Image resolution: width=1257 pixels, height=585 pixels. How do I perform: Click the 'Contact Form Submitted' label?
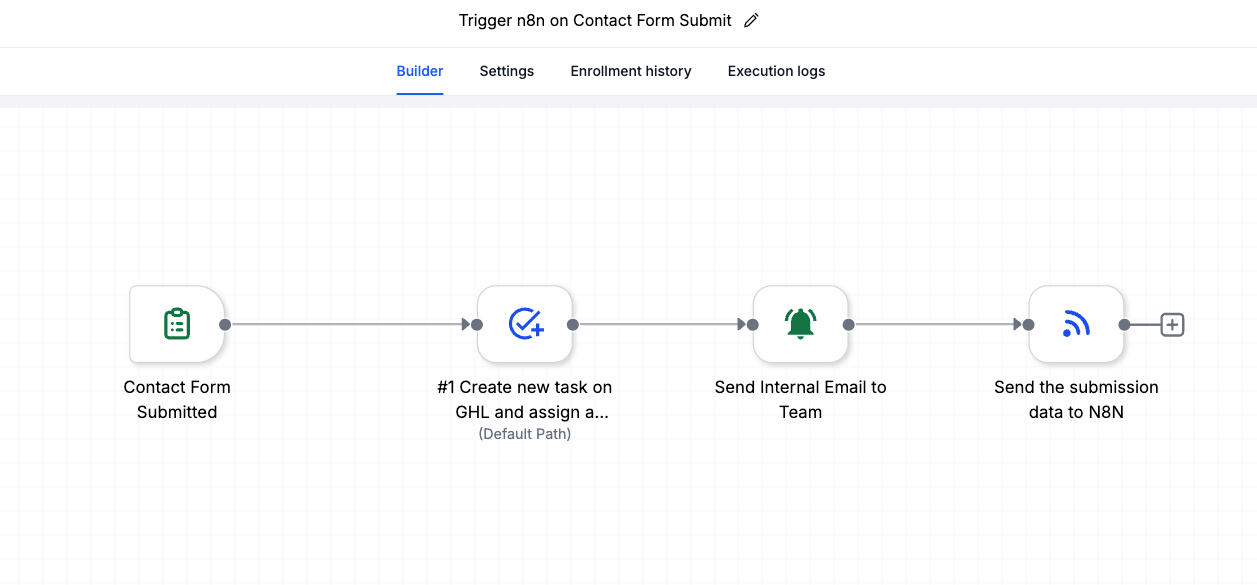177,399
